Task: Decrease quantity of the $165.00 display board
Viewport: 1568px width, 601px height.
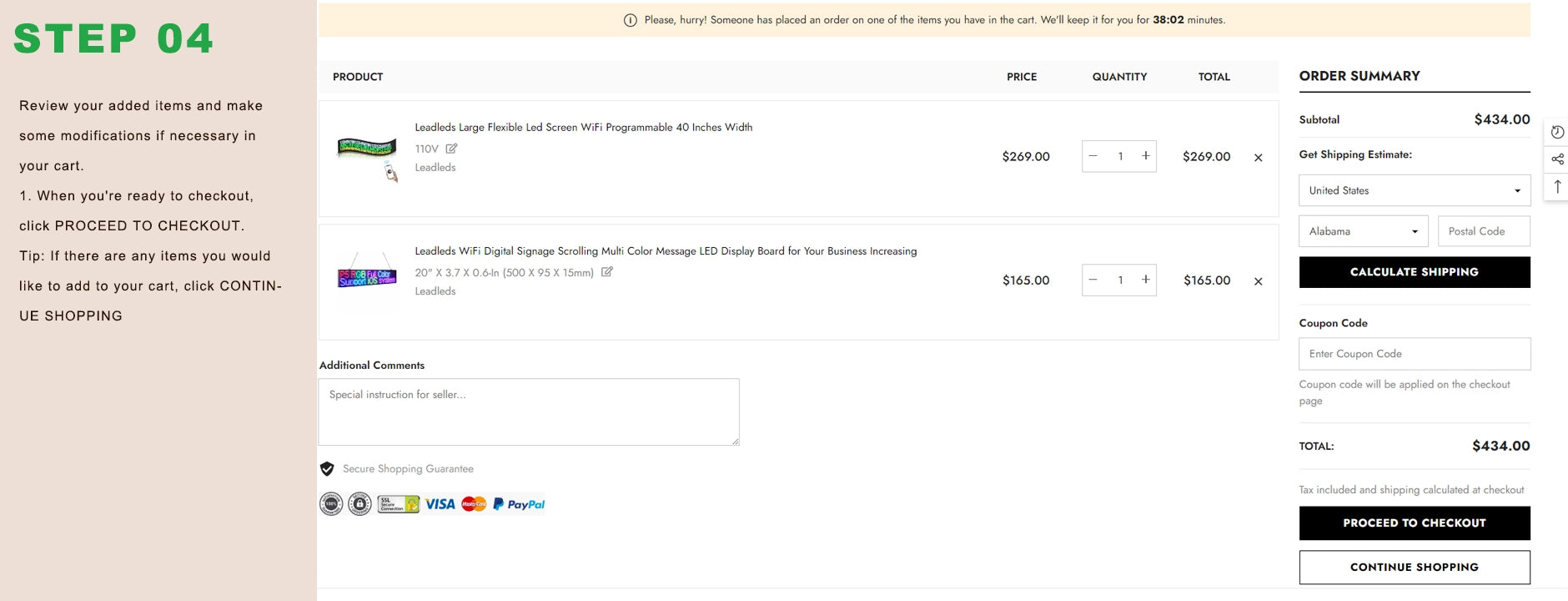Action: coord(1093,280)
